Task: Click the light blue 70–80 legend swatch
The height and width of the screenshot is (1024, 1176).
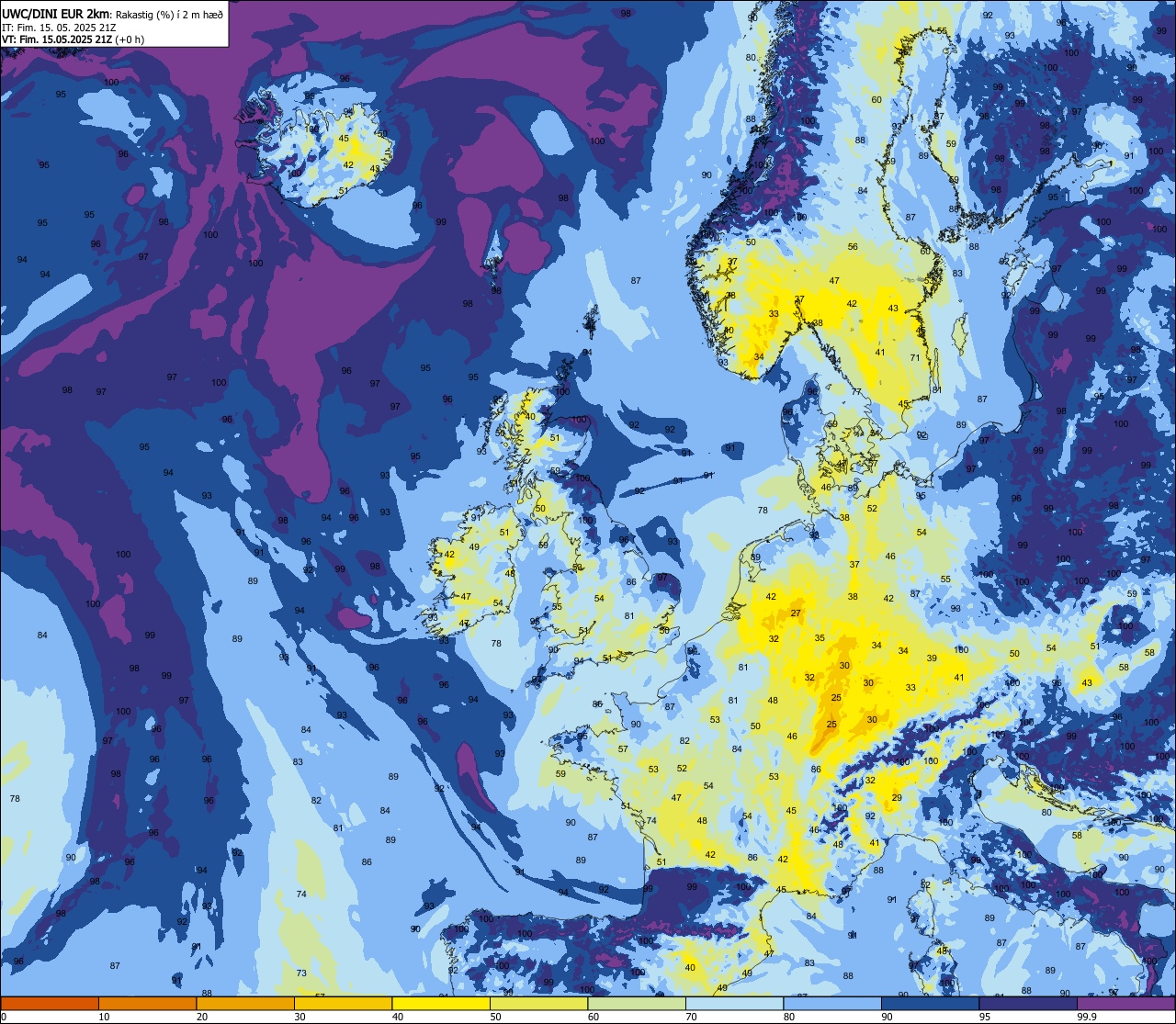Action: [734, 1003]
